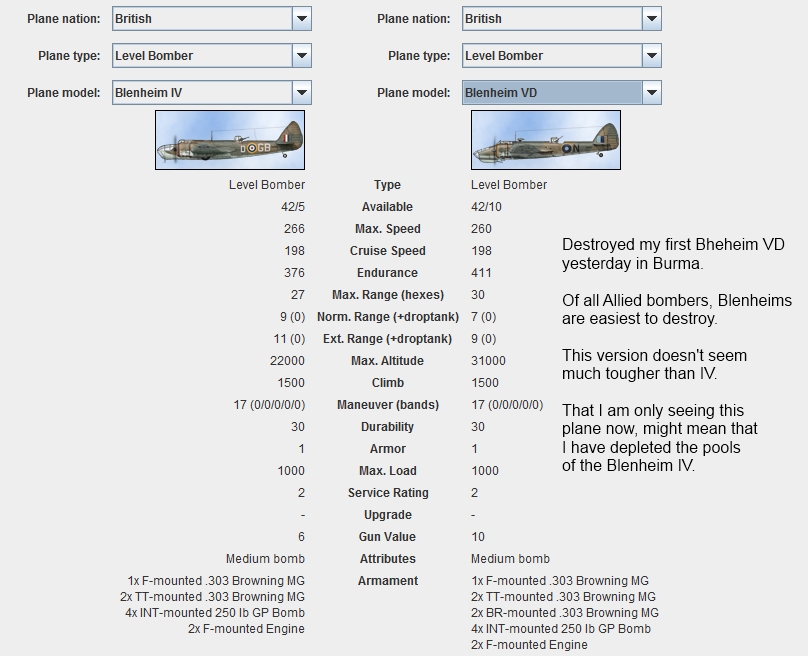
Task: Click the Max. Range (hexes) label
Action: point(388,295)
